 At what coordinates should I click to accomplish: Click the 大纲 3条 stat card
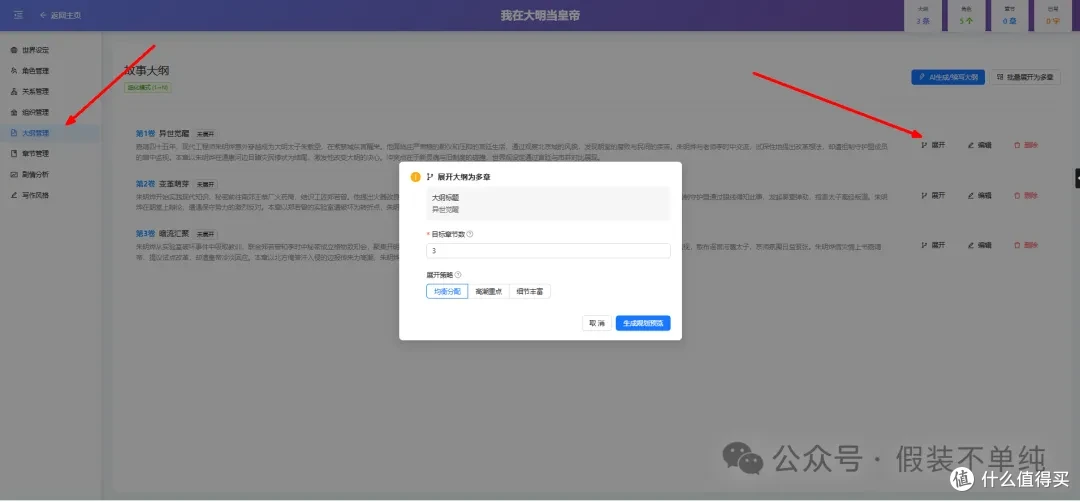[x=923, y=16]
